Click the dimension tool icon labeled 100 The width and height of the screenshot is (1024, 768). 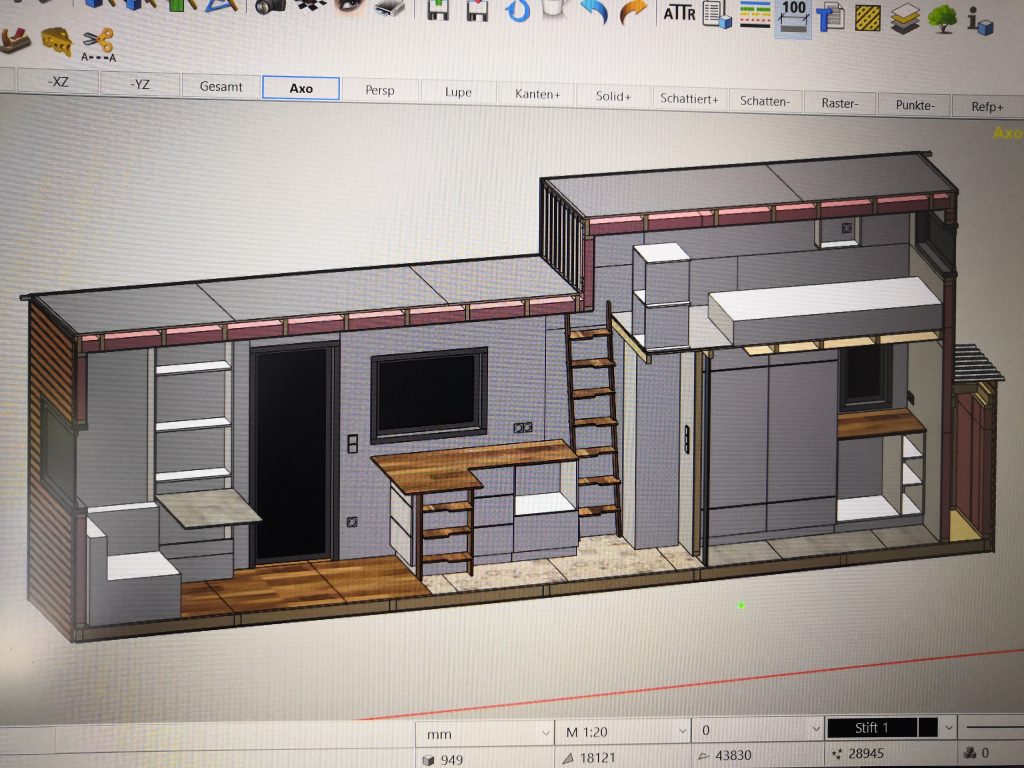click(793, 15)
